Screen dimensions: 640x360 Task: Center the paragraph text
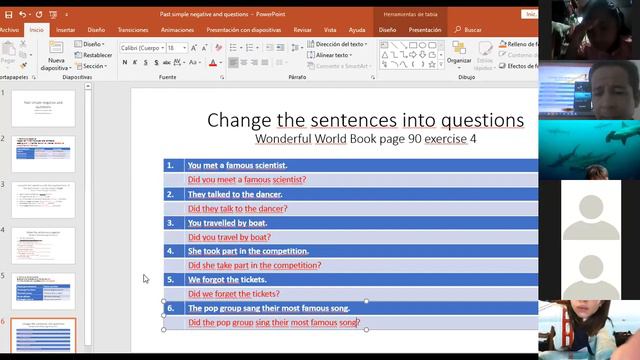(x=244, y=62)
